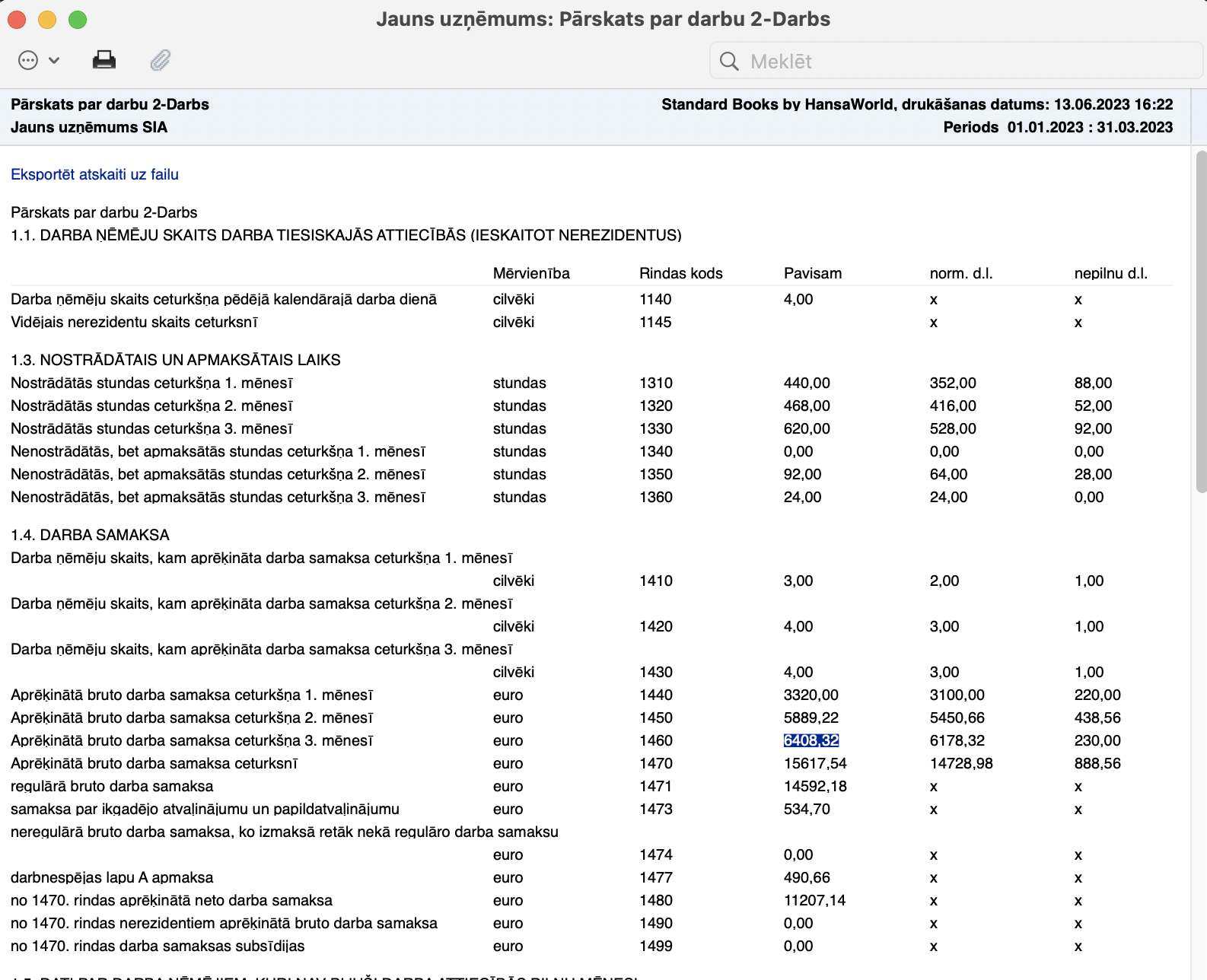Click the 15617,54 total in row 1470
This screenshot has width=1207, height=980.
(815, 763)
